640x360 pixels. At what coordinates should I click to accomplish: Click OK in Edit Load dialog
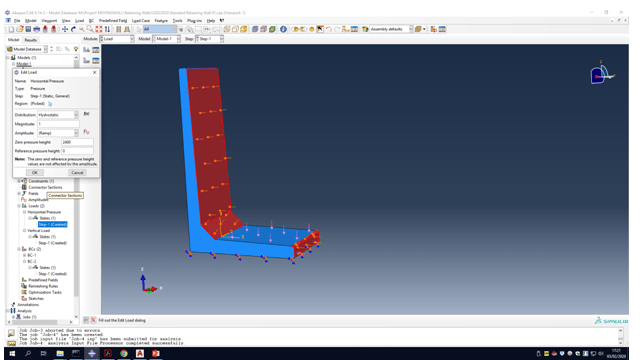pyautogui.click(x=35, y=173)
